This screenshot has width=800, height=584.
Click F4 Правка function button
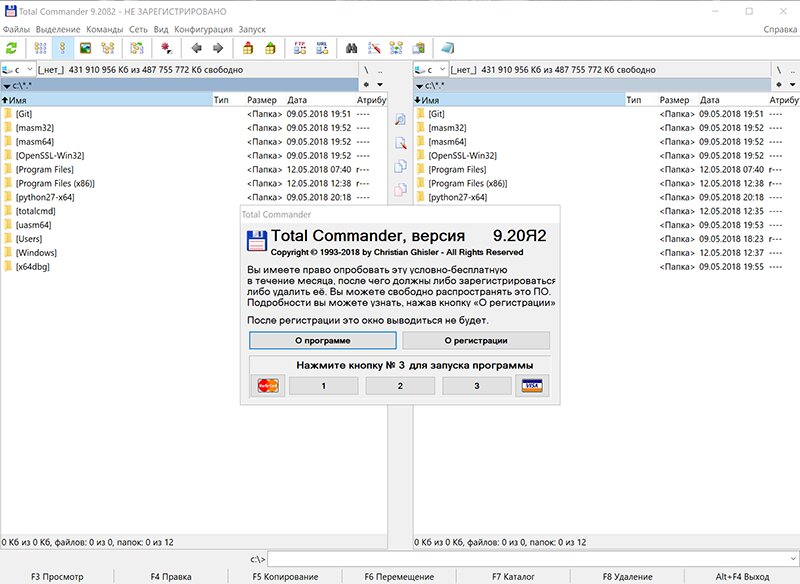click(171, 576)
